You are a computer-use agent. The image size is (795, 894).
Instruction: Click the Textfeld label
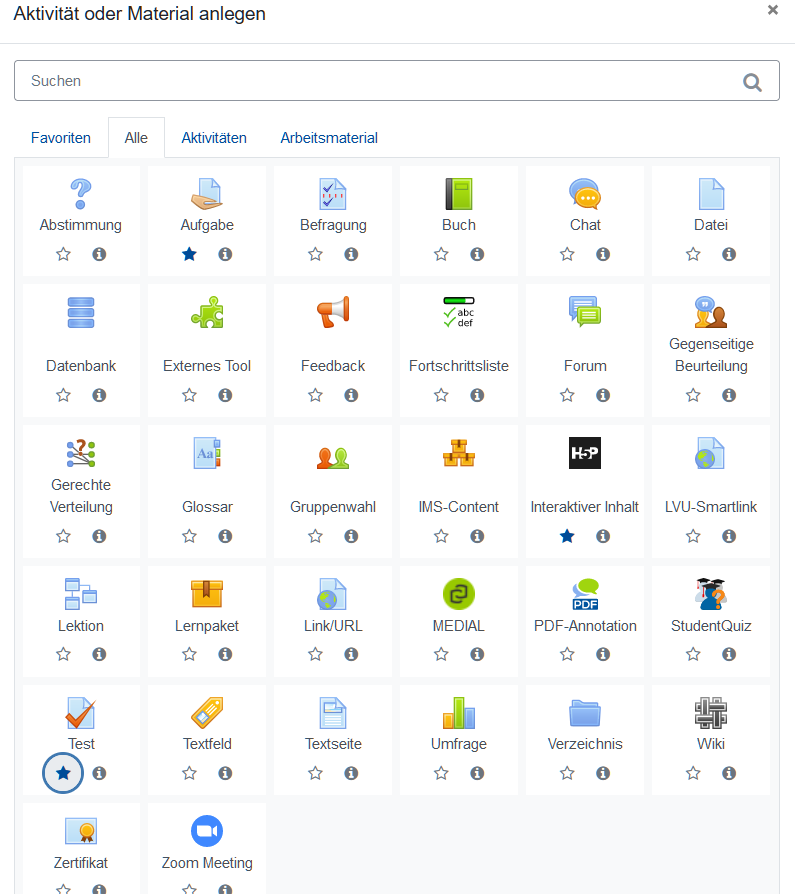[207, 744]
